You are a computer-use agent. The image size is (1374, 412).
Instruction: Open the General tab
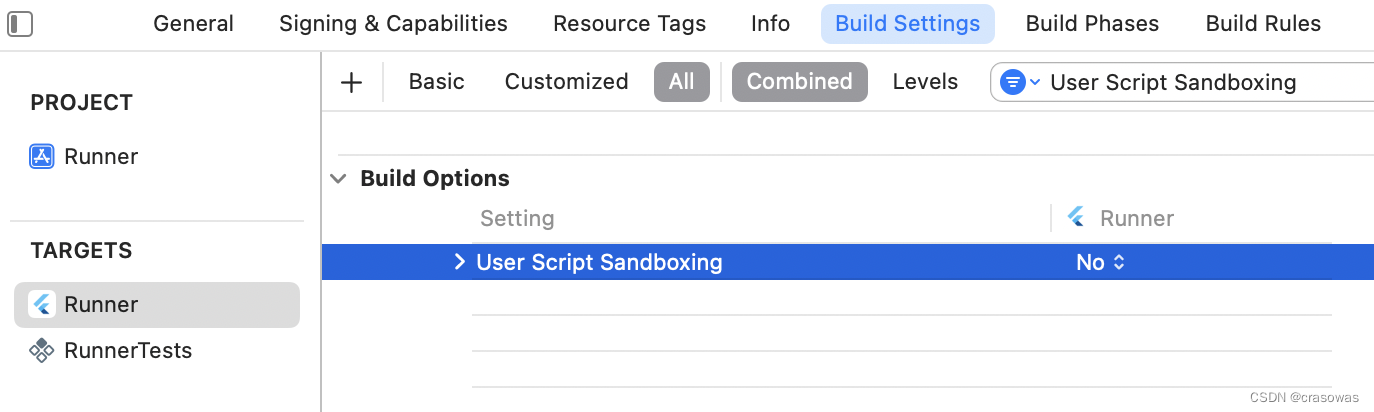(x=193, y=23)
